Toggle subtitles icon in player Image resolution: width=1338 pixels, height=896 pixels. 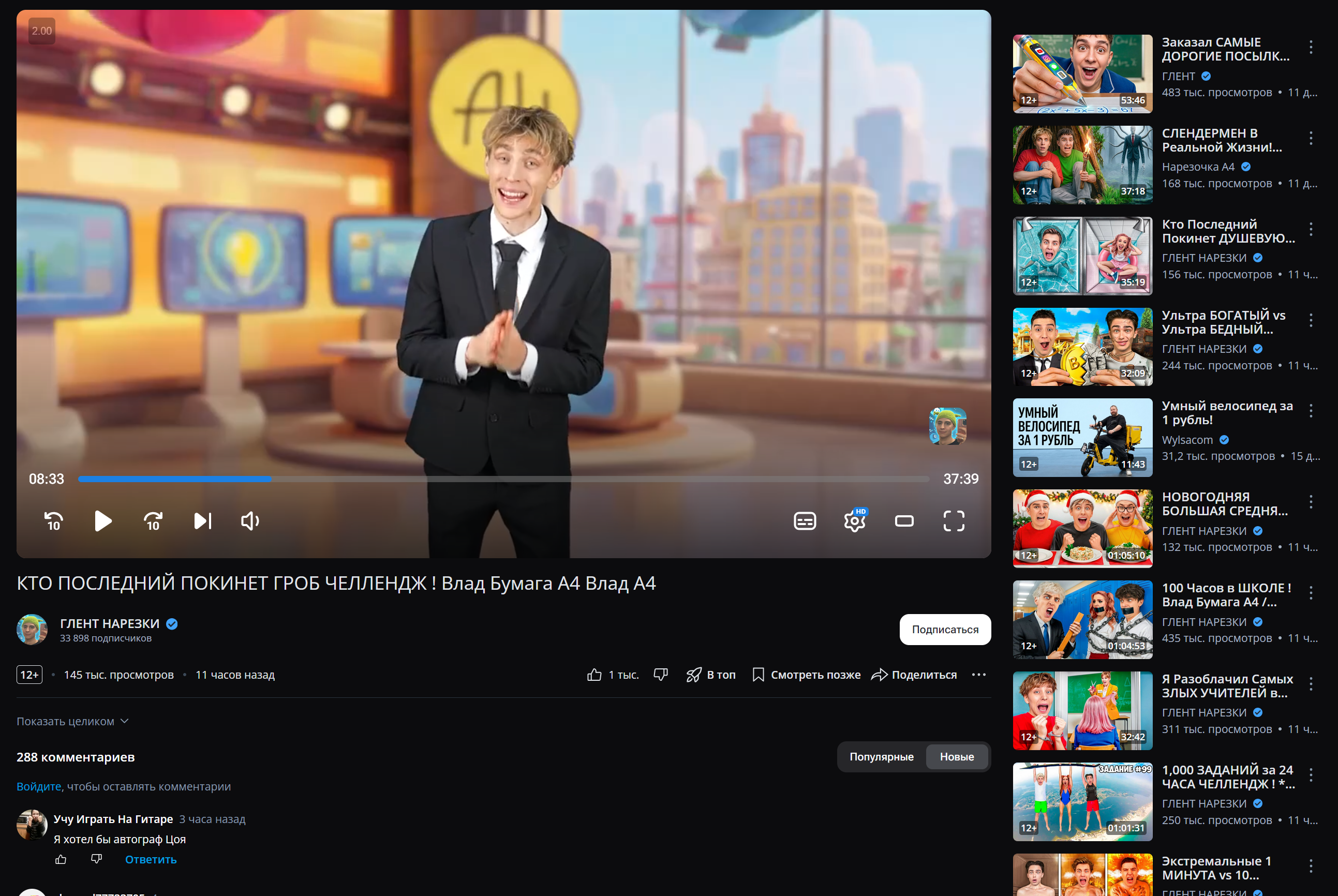pyautogui.click(x=805, y=521)
